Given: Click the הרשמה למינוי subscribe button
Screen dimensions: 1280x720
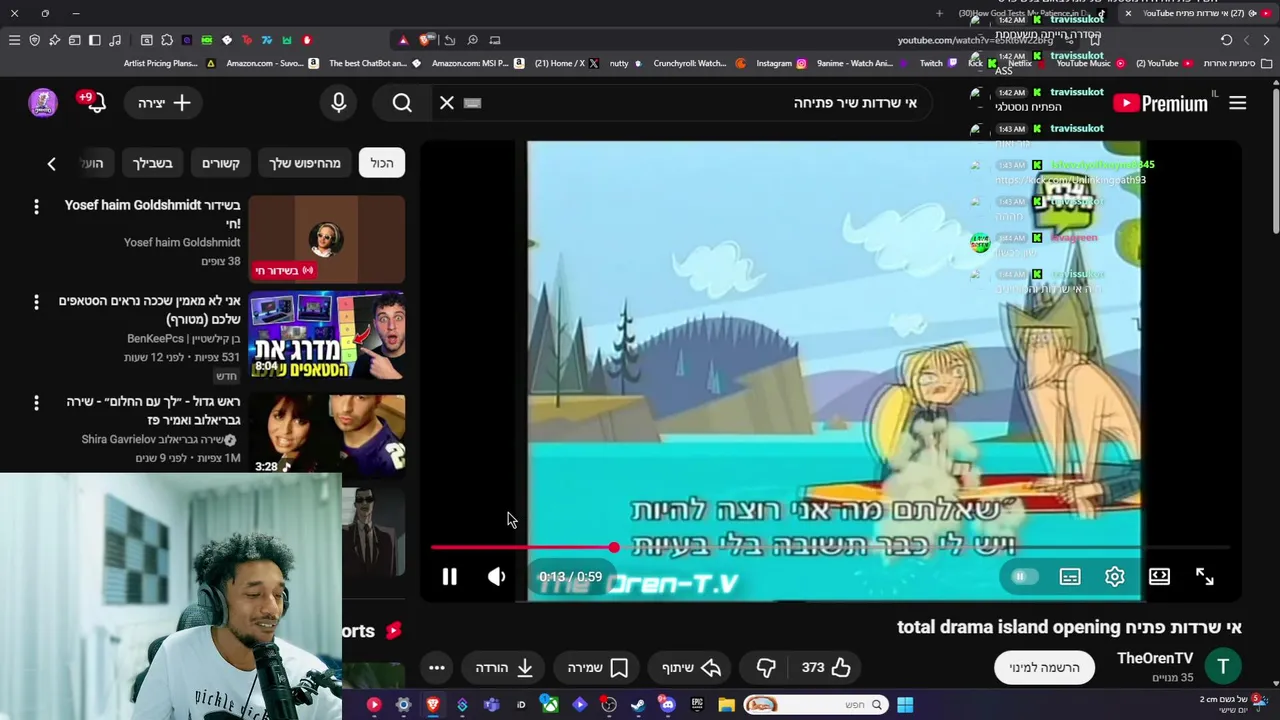Looking at the screenshot, I should point(1044,667).
